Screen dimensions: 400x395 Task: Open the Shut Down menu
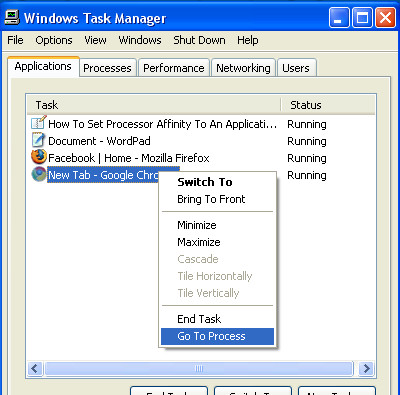(x=199, y=40)
